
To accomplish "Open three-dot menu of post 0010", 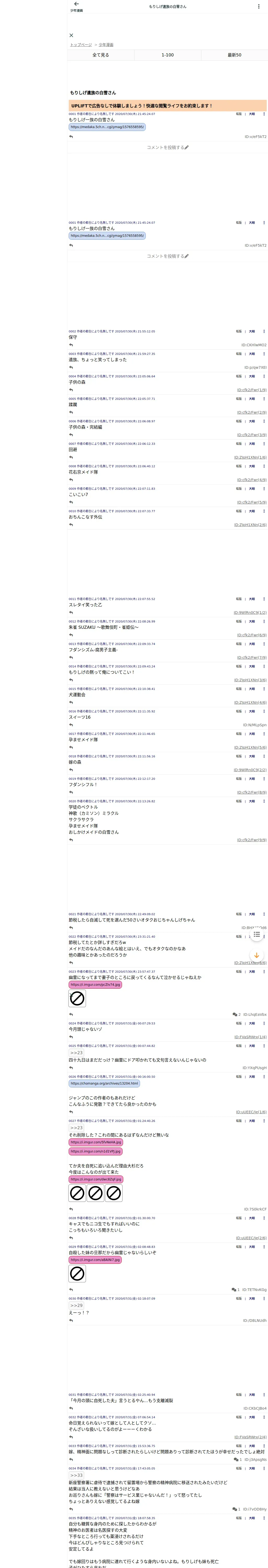I will point(264,511).
